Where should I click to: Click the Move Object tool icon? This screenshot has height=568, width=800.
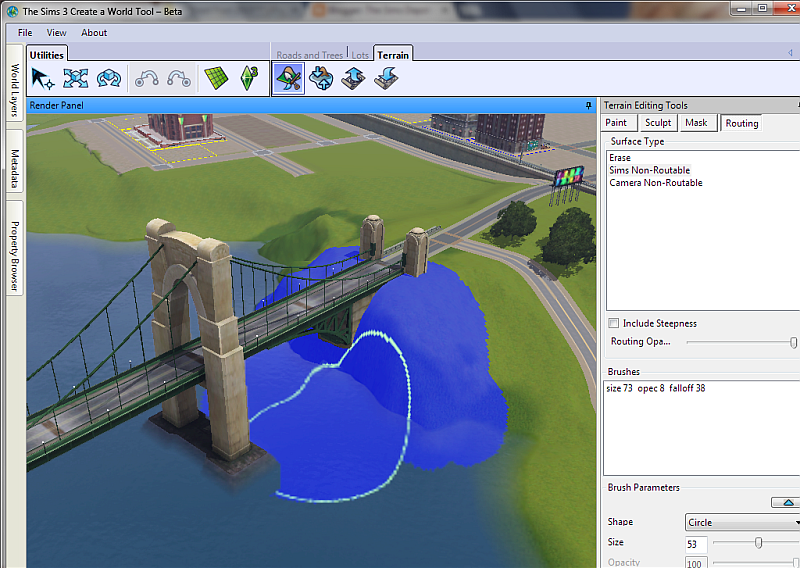pyautogui.click(x=75, y=78)
